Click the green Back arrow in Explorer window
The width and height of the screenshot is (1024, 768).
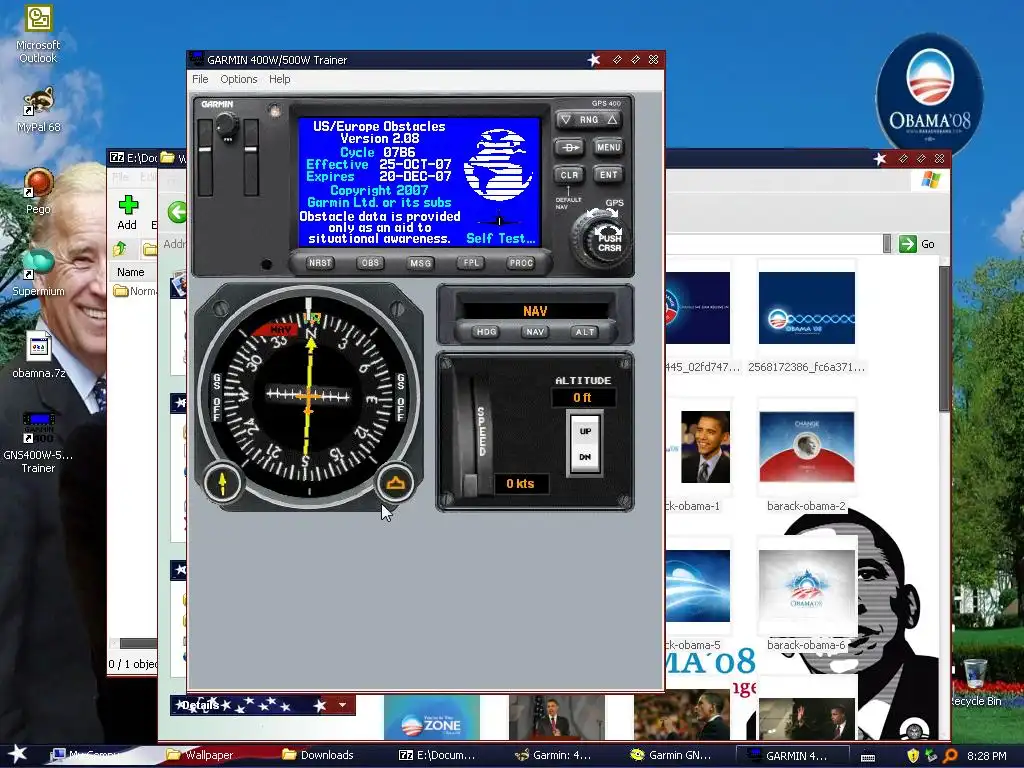[x=178, y=212]
